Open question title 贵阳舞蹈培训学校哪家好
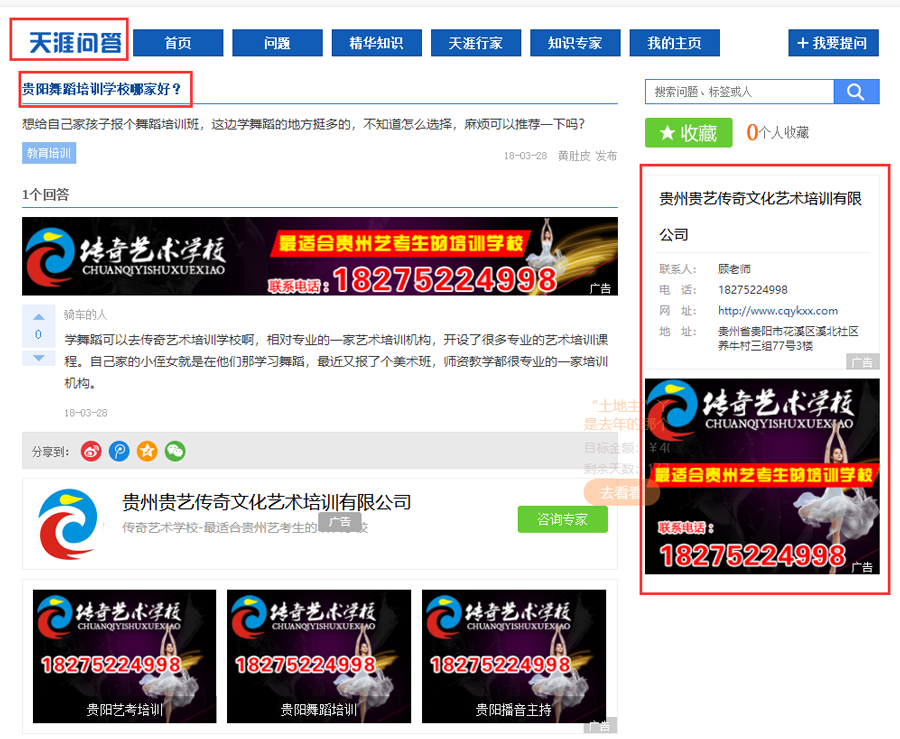The width and height of the screenshot is (900, 739). click(x=102, y=89)
